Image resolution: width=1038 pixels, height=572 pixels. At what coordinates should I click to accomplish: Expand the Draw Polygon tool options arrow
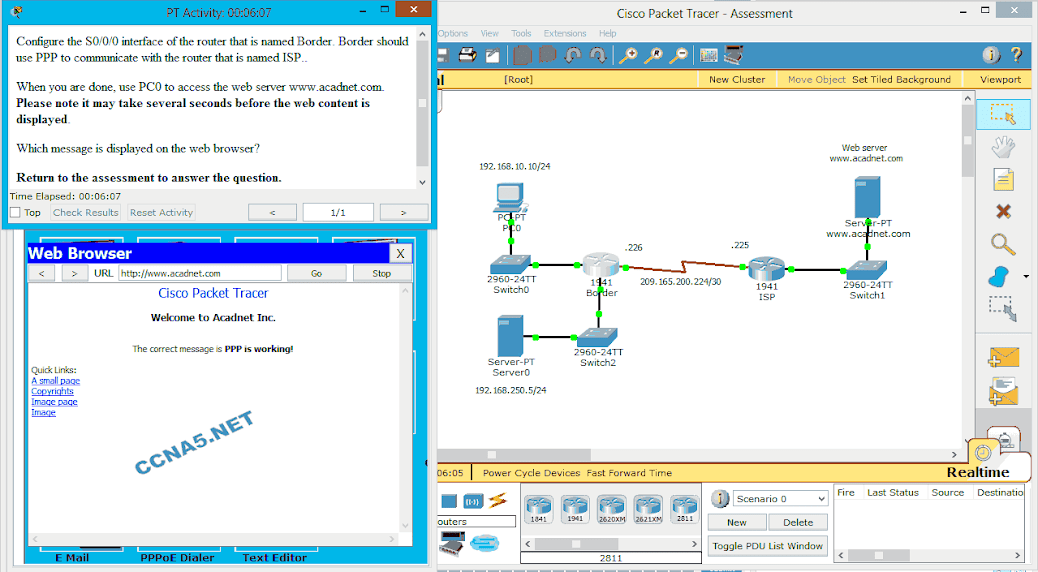point(1026,276)
